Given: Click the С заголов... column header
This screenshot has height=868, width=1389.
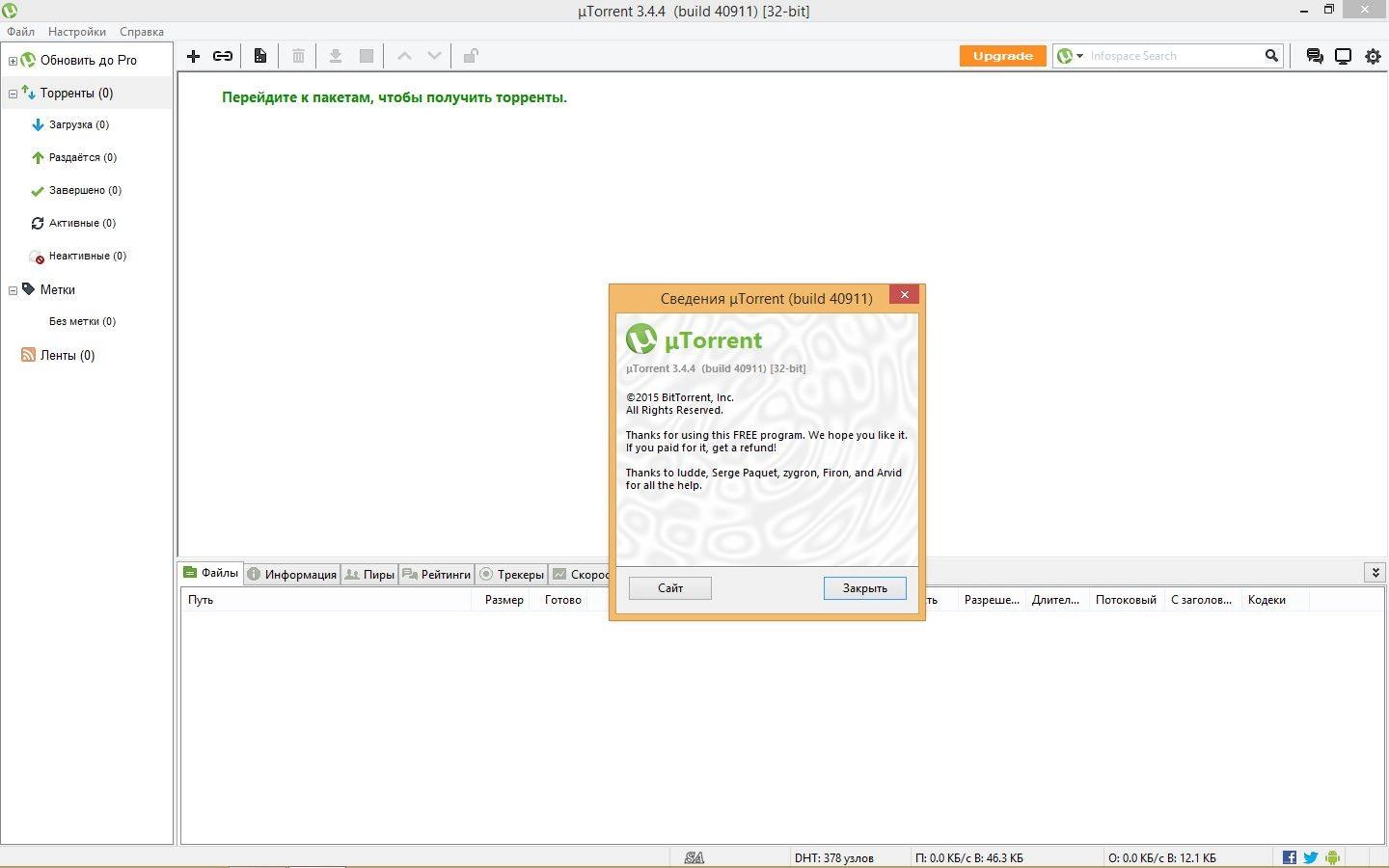Looking at the screenshot, I should click(1201, 600).
